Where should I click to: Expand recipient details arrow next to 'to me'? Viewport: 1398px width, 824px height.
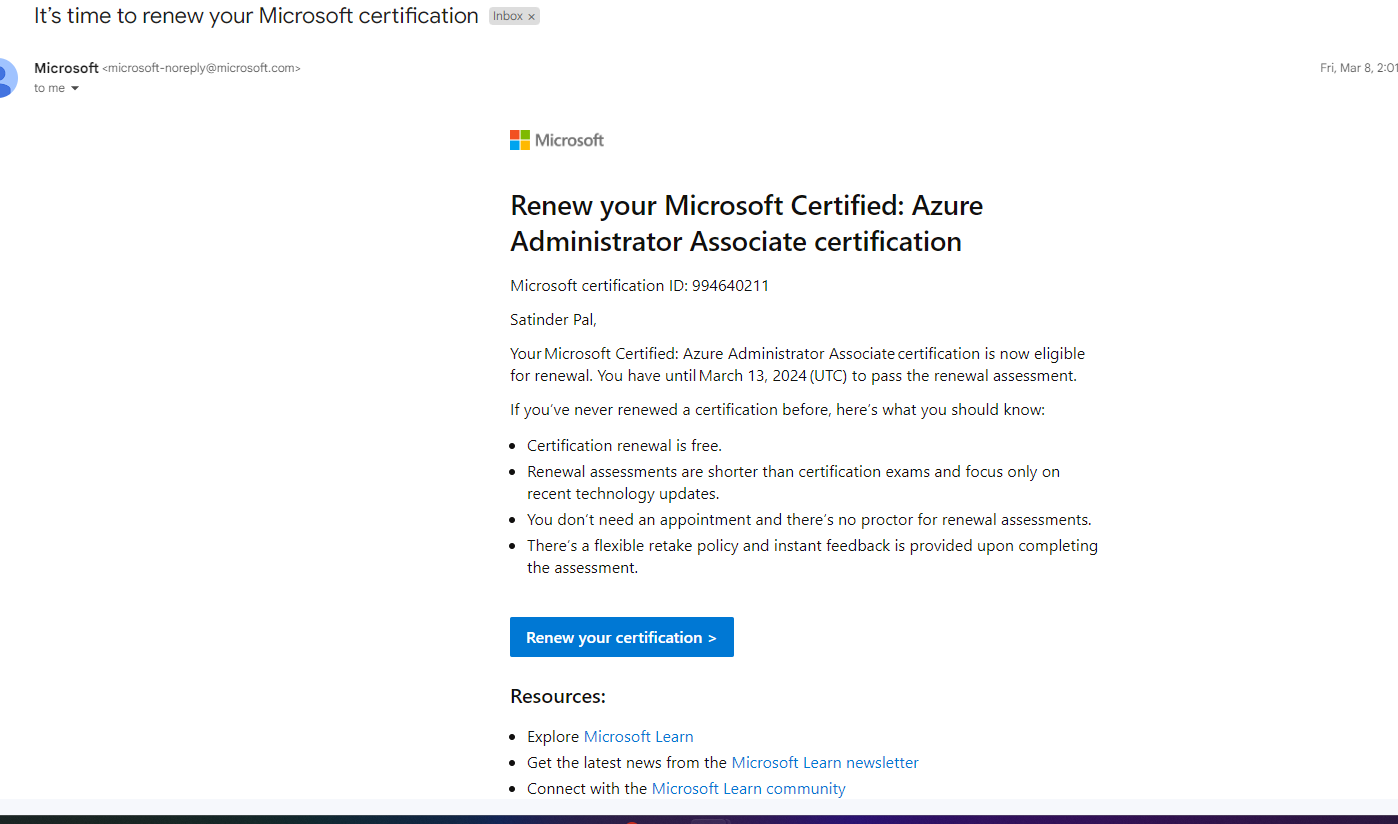coord(75,89)
